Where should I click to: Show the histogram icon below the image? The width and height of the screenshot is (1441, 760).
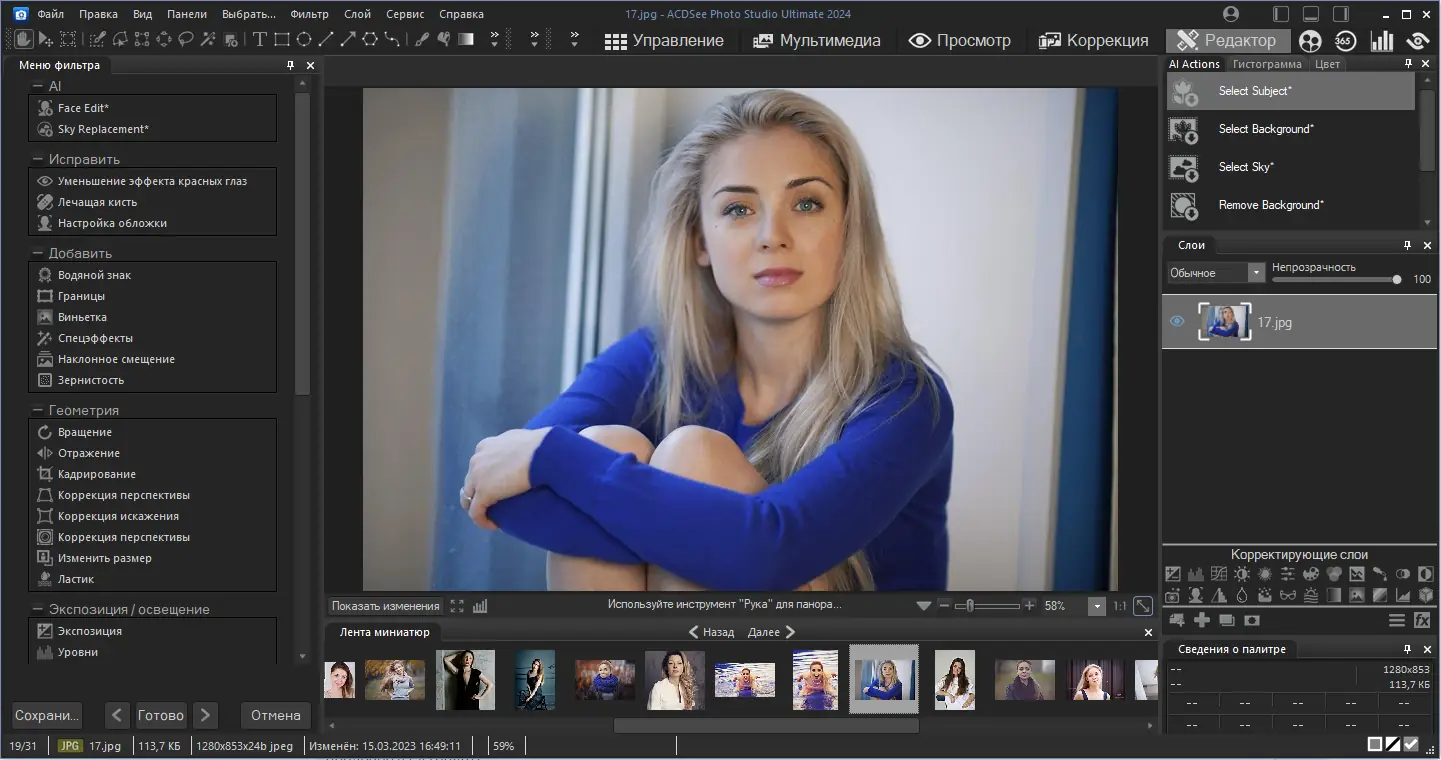[x=480, y=606]
